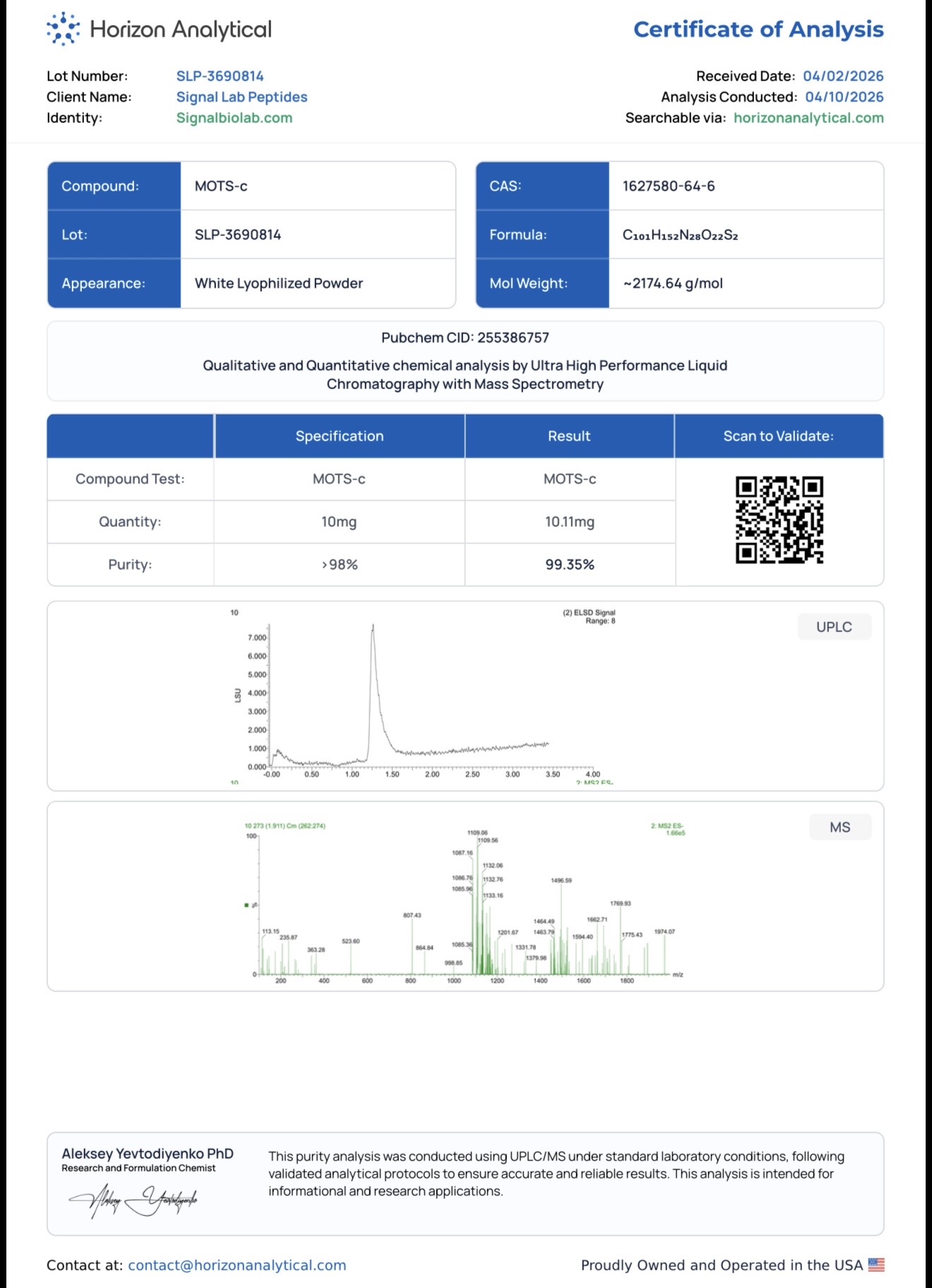Image resolution: width=932 pixels, height=1288 pixels.
Task: Click the name Aleksey Yevtodiyenko PhD
Action: (148, 1153)
